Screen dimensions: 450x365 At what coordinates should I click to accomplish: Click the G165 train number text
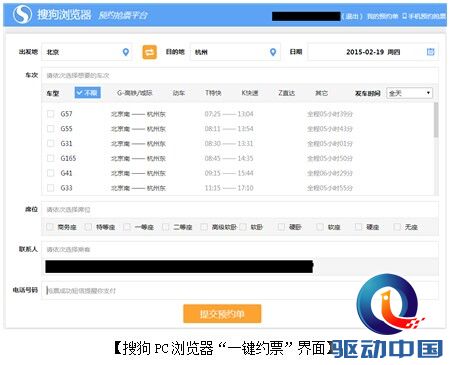[68, 158]
